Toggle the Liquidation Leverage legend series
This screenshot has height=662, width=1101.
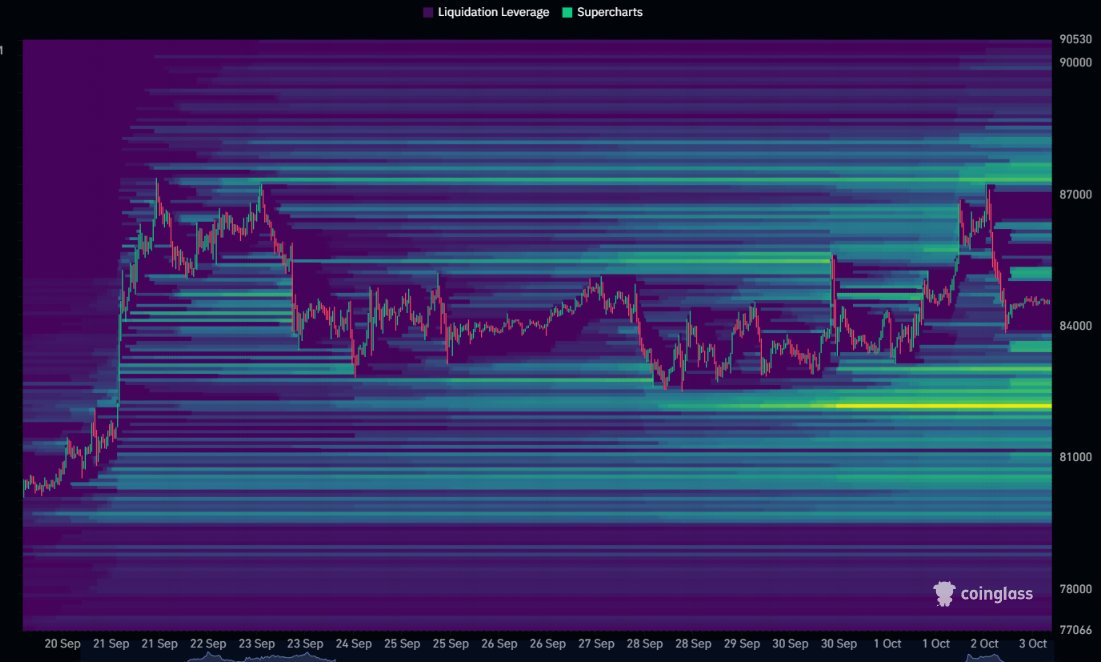coord(486,12)
